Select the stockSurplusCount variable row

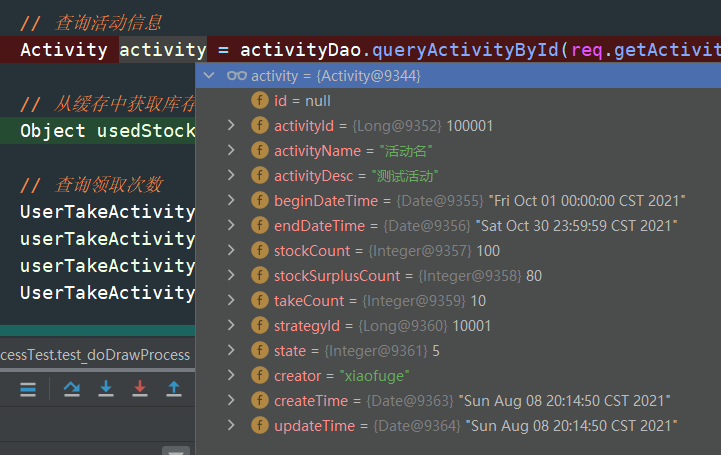(400, 275)
